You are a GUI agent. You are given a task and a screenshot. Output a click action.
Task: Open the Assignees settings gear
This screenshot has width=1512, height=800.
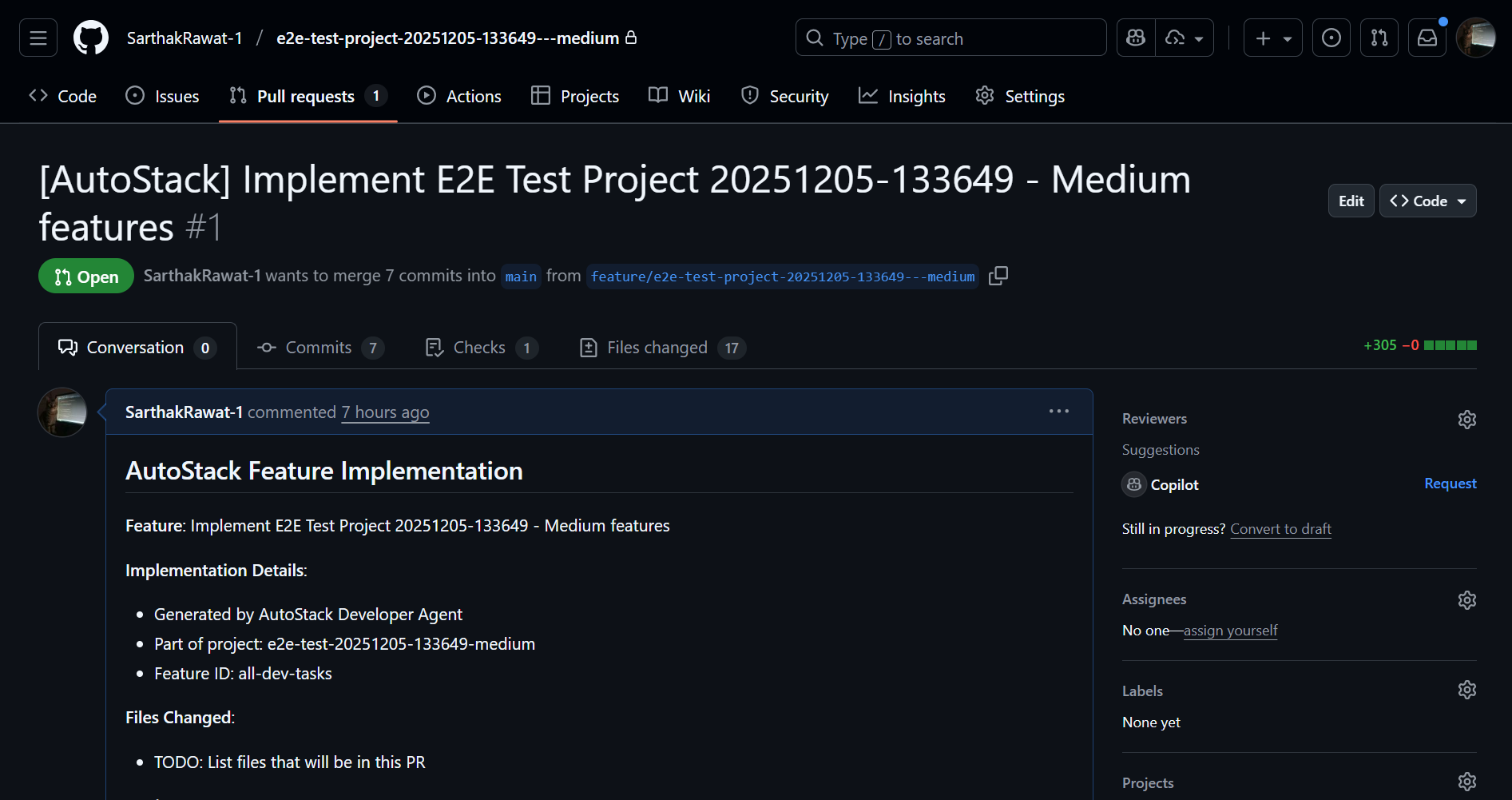point(1467,600)
